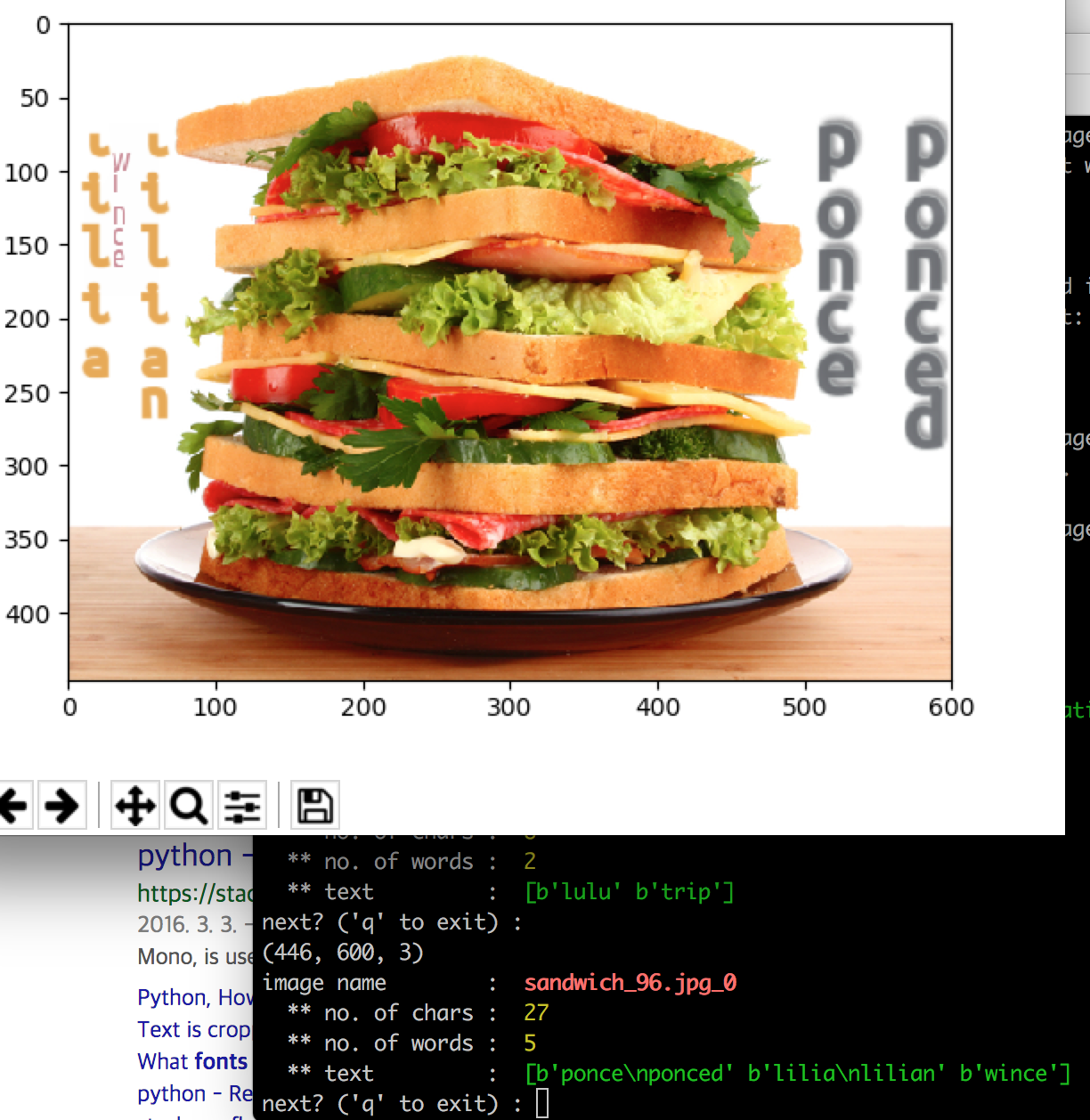Activate the zoom-to-rectangle magnifier tool
1090x1120 pixels.
188,804
